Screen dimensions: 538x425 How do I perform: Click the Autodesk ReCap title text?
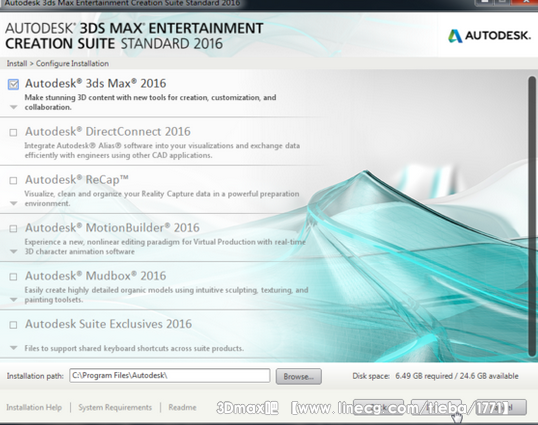(x=77, y=179)
